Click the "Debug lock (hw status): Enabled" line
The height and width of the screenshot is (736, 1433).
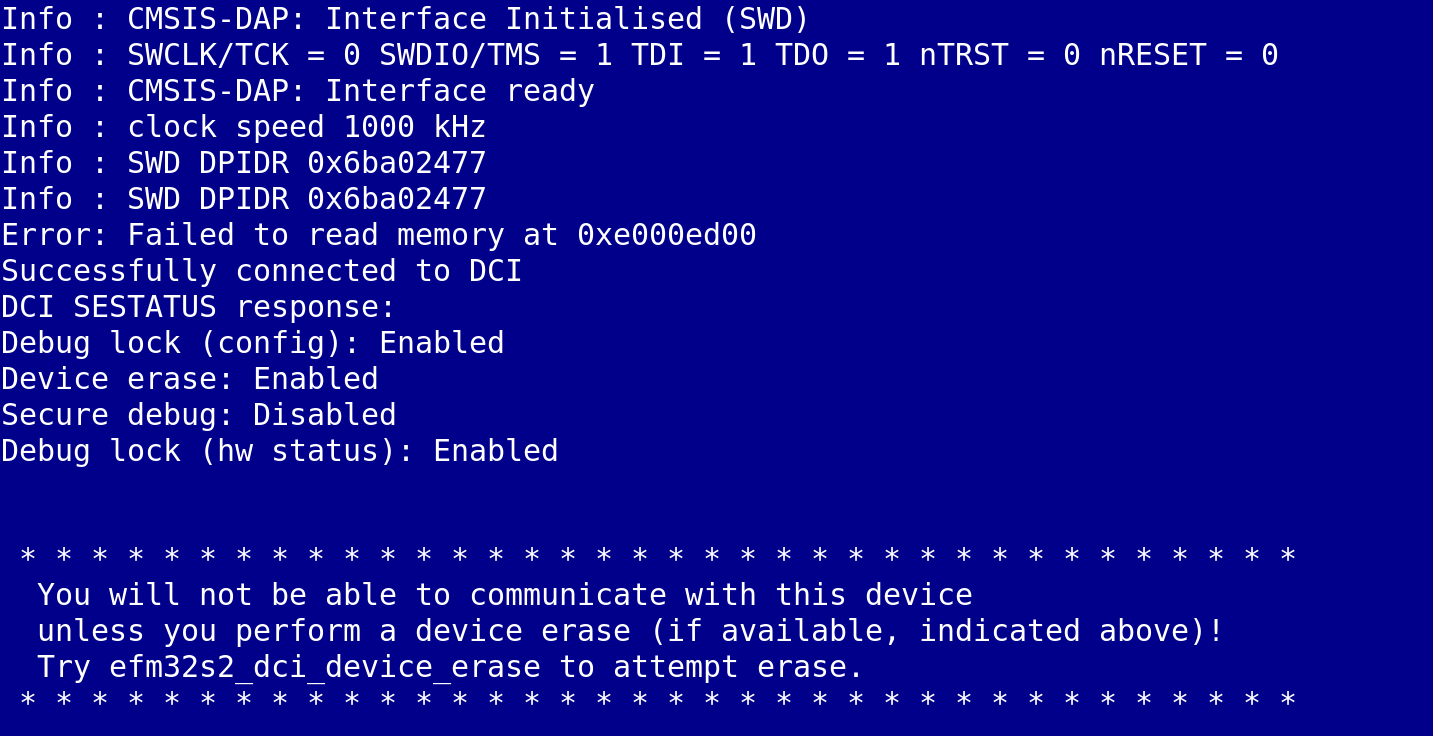280,451
